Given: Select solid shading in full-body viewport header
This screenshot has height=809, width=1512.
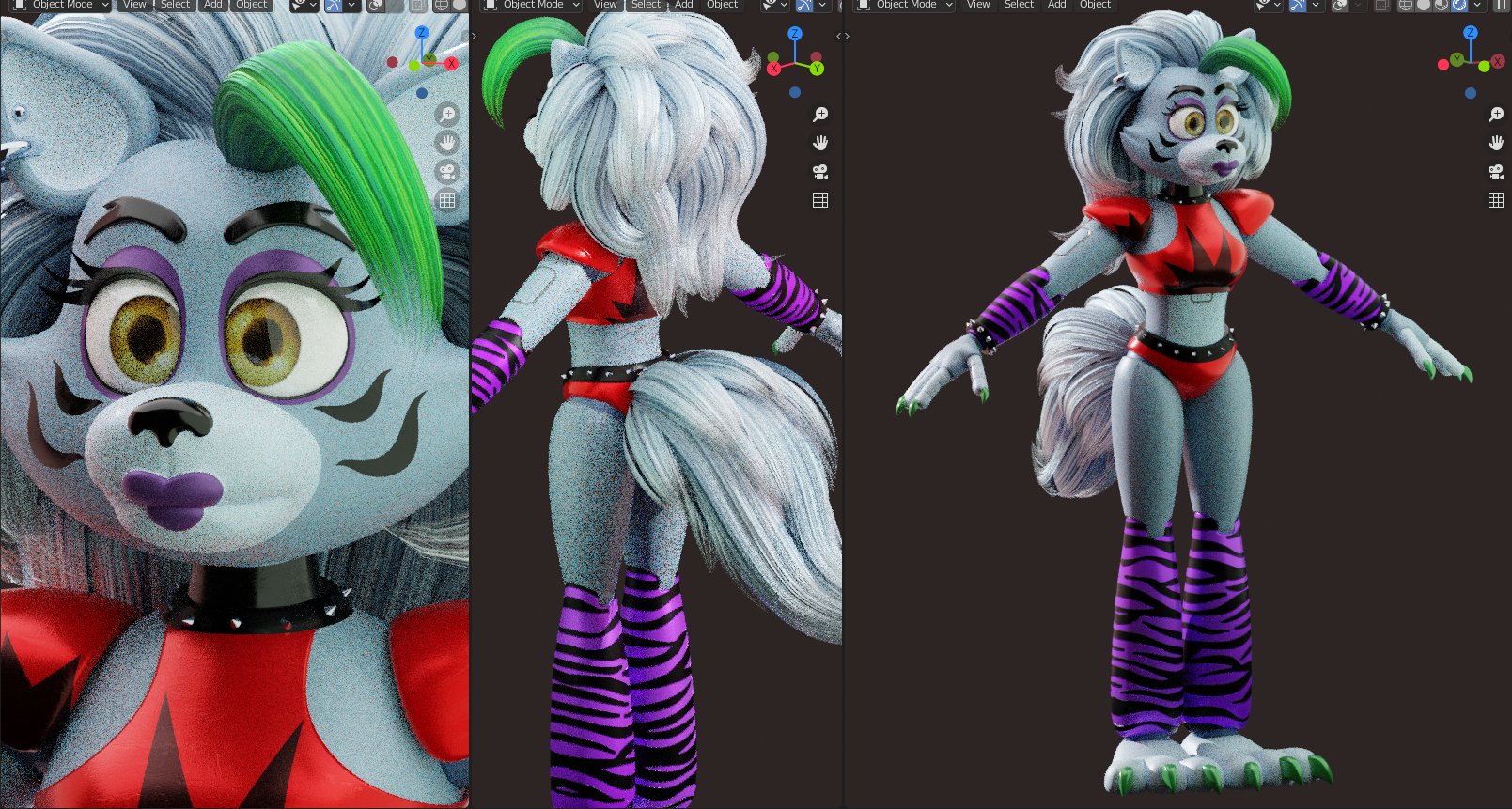Looking at the screenshot, I should (1424, 5).
